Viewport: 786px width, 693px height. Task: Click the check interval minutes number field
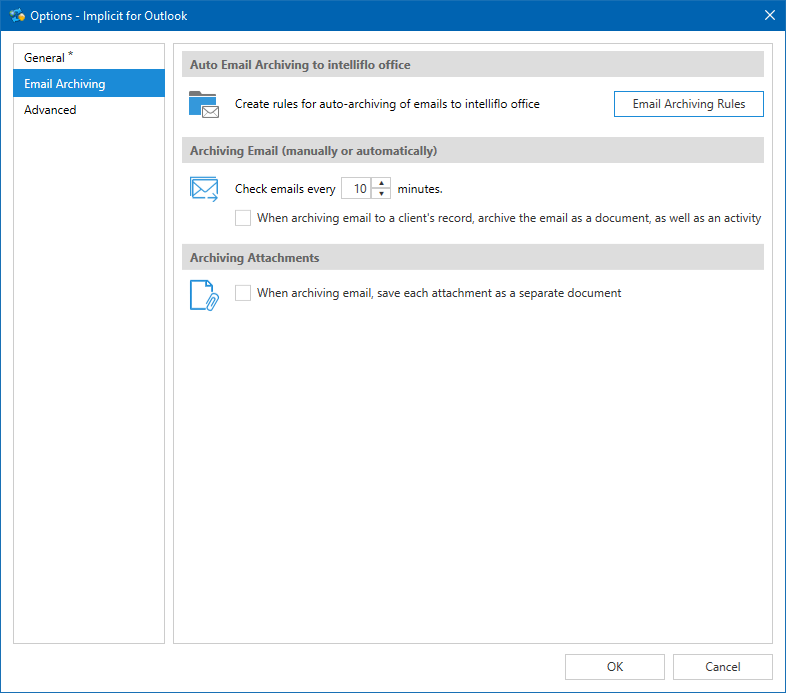click(x=357, y=188)
